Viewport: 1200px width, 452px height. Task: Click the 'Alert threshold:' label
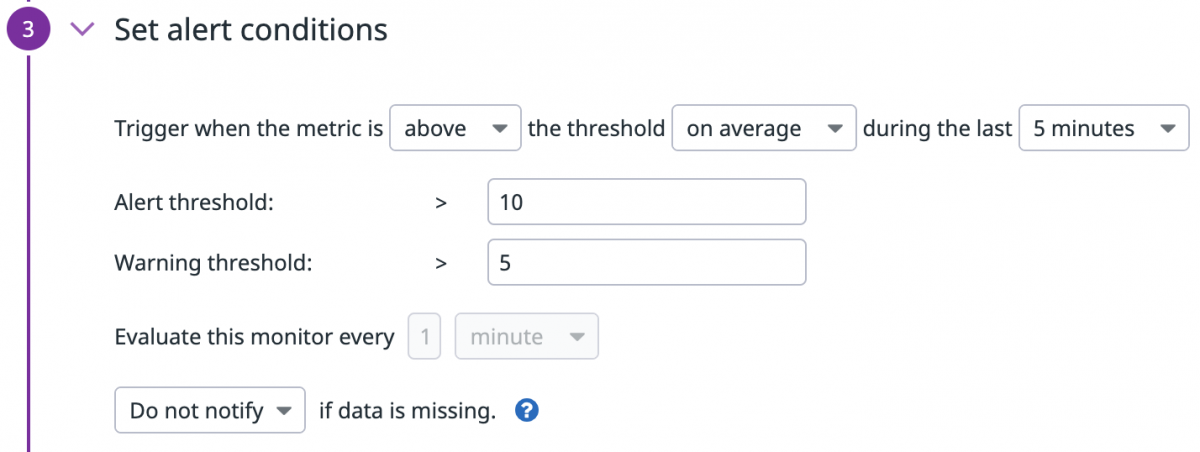pyautogui.click(x=195, y=202)
